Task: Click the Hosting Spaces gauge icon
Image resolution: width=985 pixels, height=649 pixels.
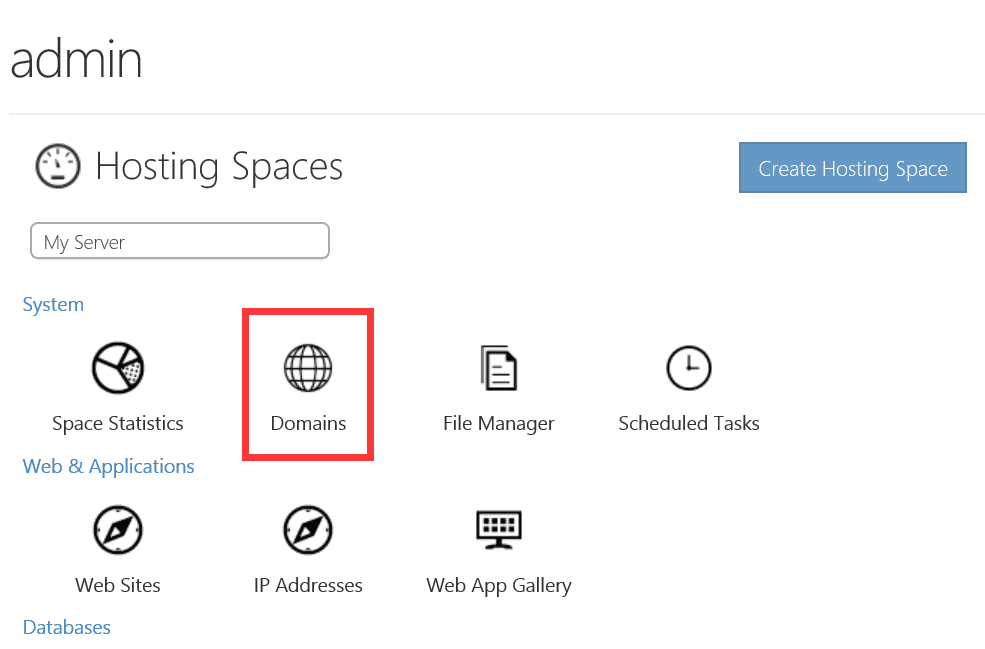Action: tap(58, 166)
